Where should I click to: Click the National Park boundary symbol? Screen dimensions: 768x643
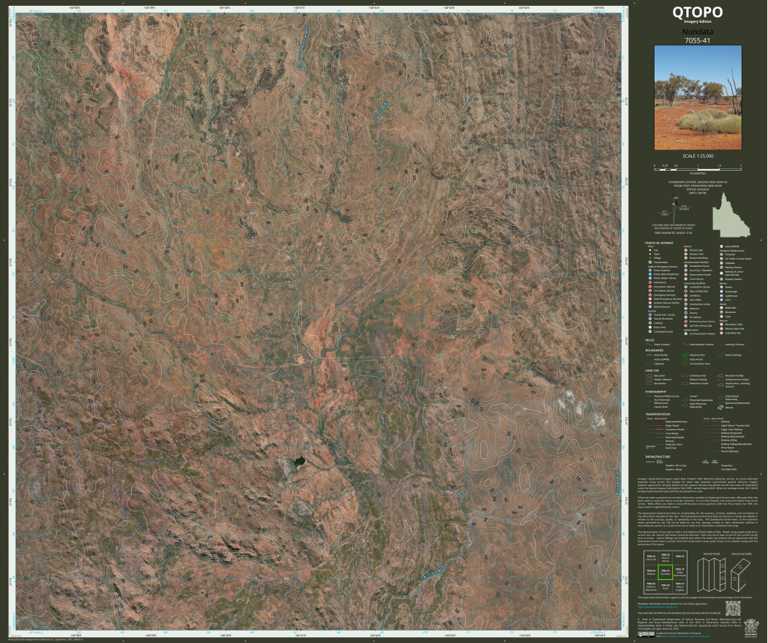(x=685, y=355)
